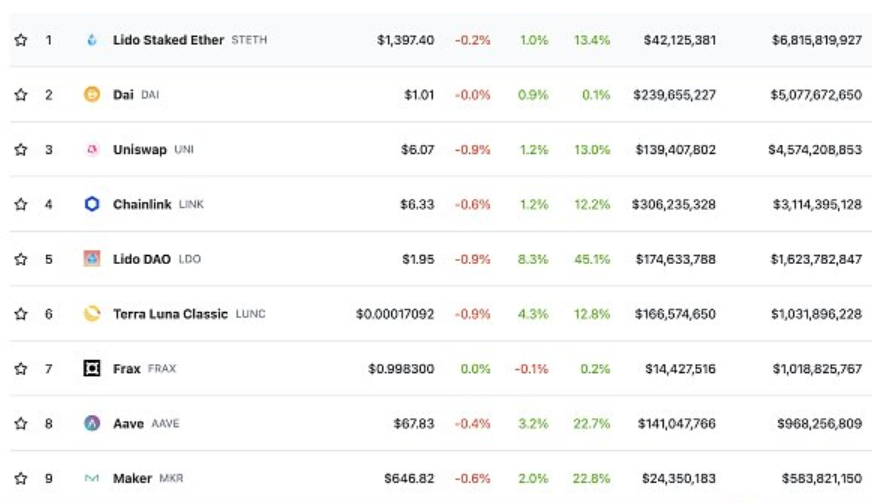Click the 45.1% weekly change value

(x=592, y=259)
